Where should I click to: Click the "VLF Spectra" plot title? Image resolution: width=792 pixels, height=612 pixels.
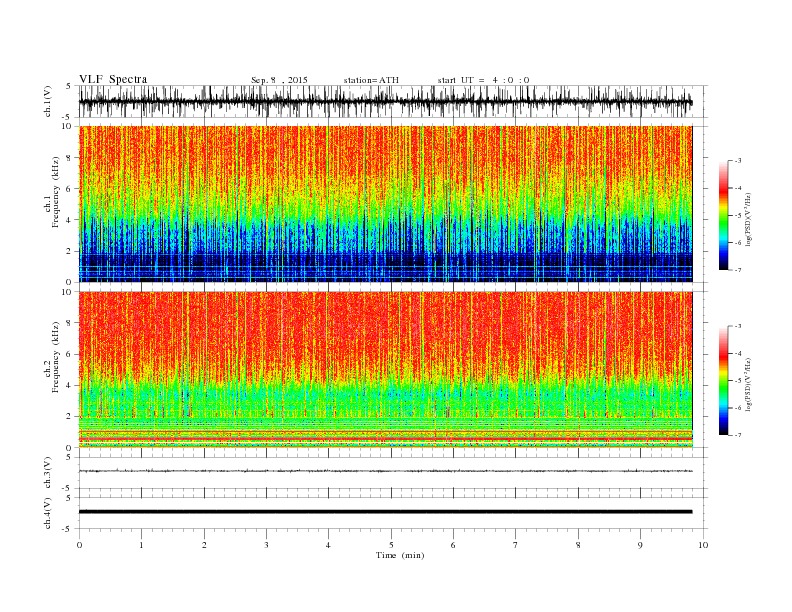point(113,79)
